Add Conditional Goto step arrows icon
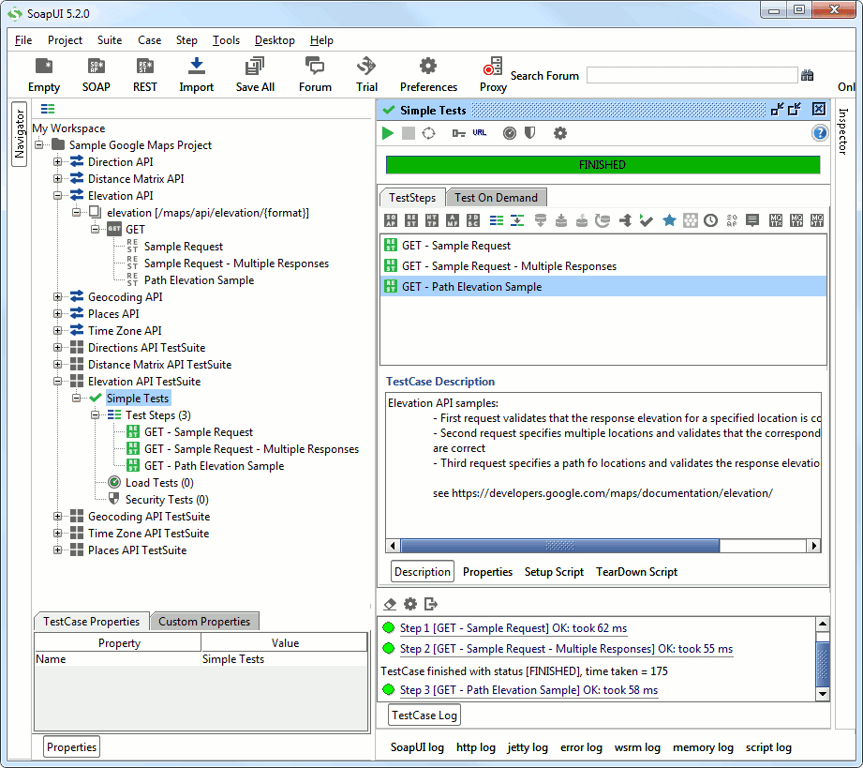The image size is (863, 768). point(625,221)
